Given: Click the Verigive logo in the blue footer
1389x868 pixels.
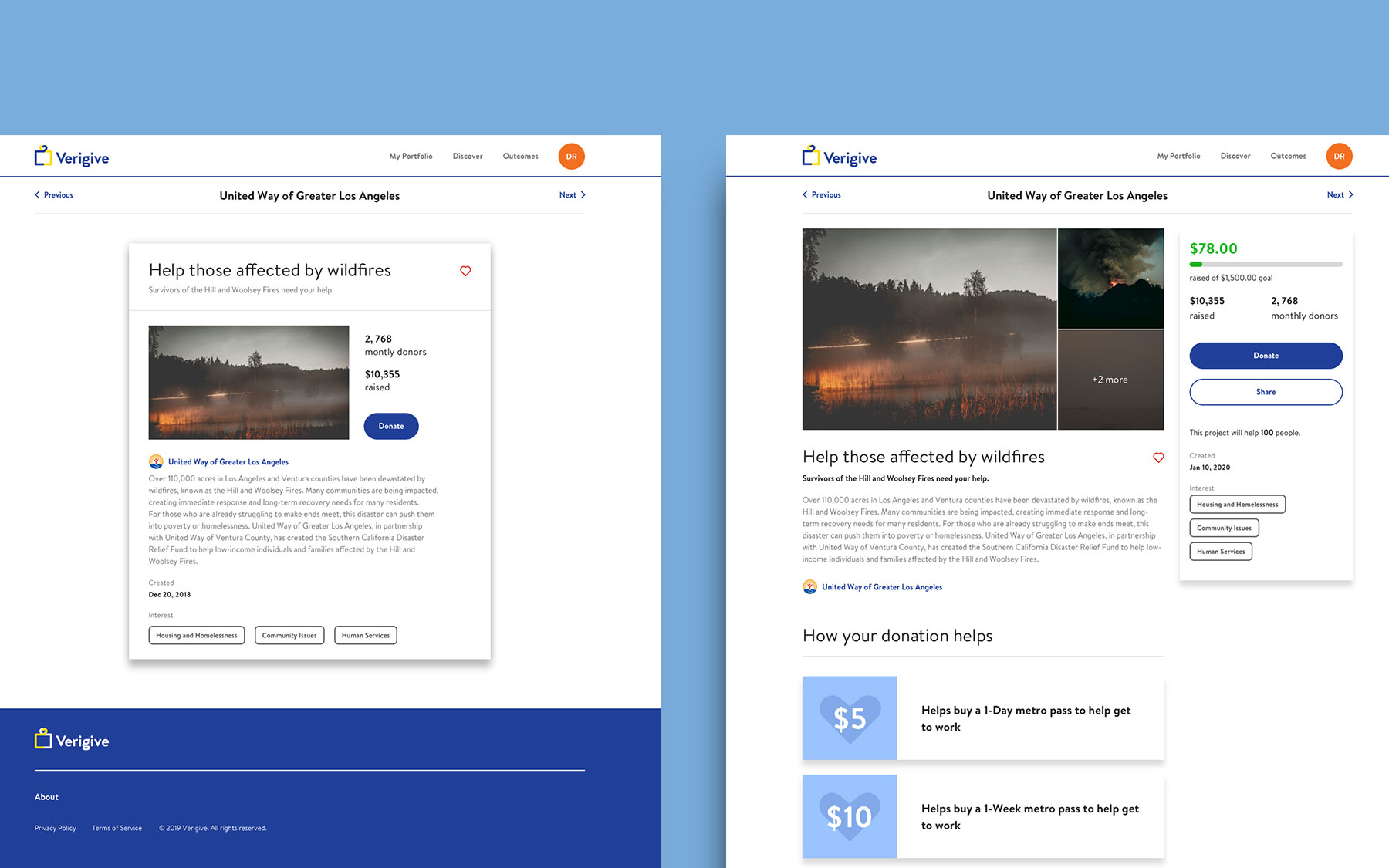Looking at the screenshot, I should pyautogui.click(x=72, y=740).
